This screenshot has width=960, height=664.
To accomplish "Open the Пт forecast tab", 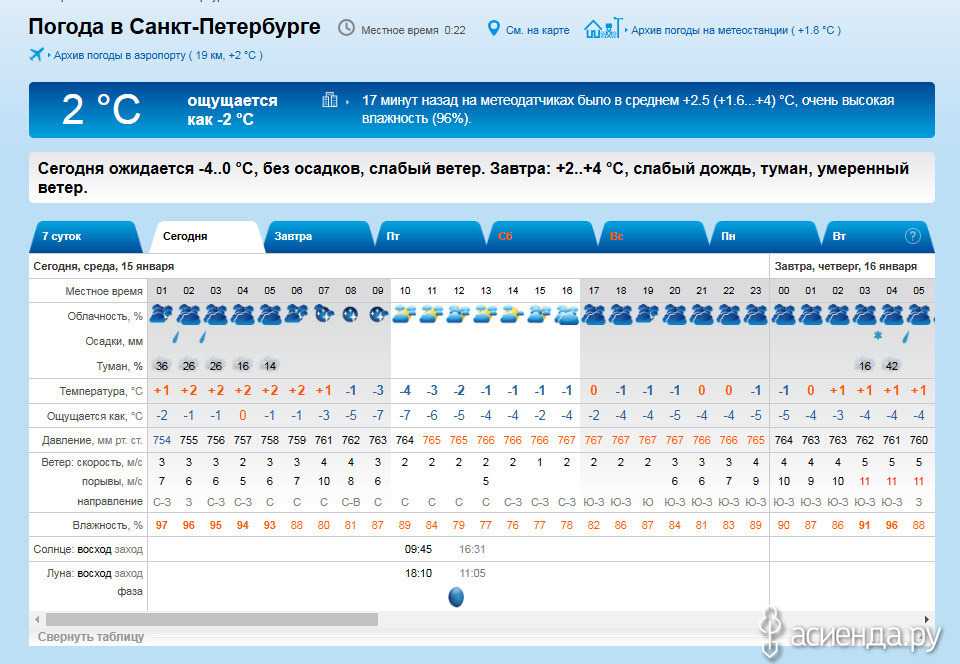I will [430, 236].
